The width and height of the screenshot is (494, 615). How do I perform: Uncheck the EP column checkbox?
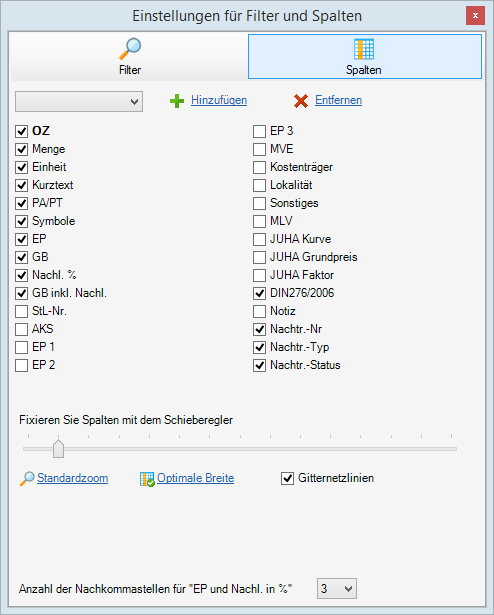(x=22, y=239)
